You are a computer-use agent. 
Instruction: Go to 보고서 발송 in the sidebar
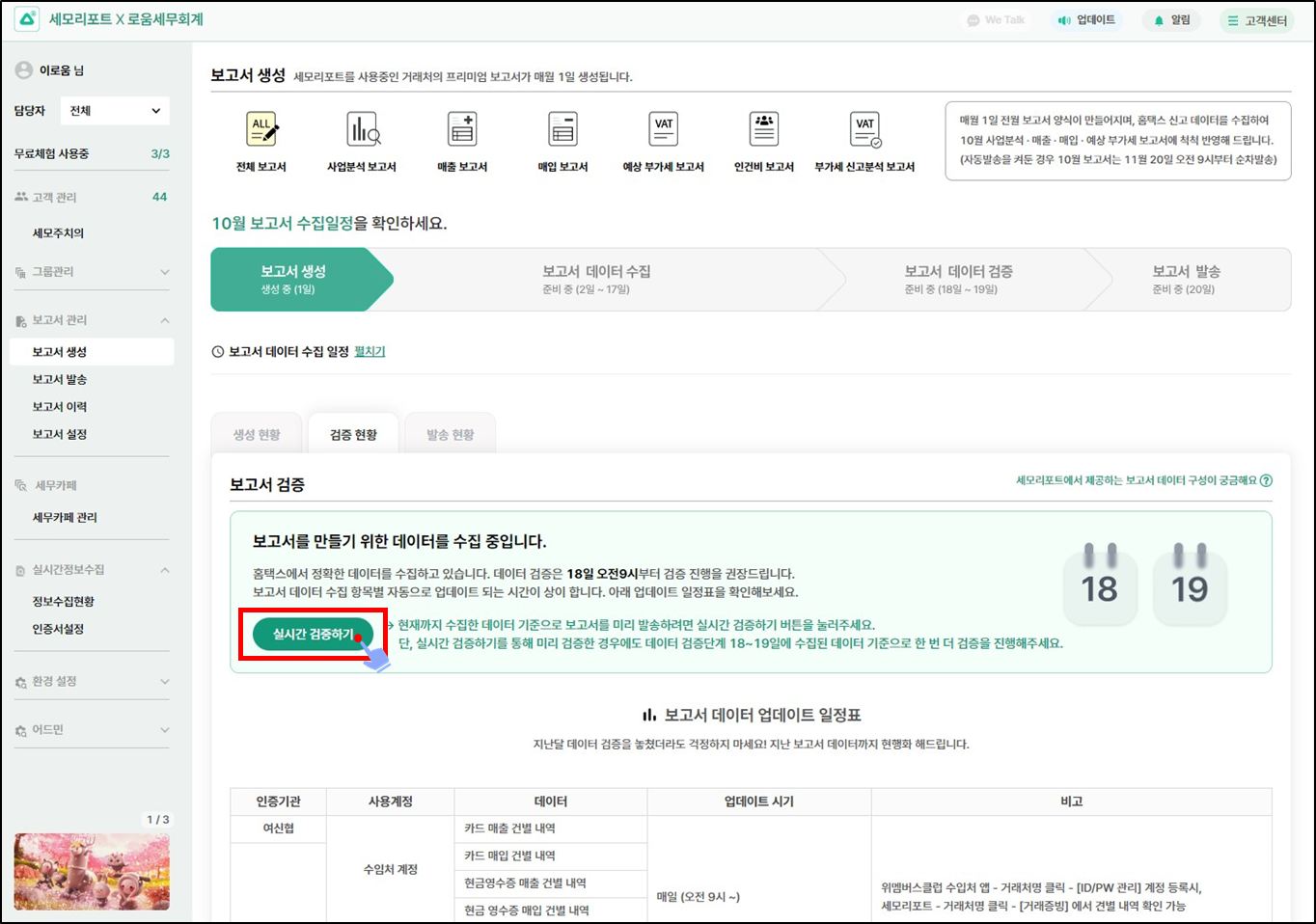60,380
